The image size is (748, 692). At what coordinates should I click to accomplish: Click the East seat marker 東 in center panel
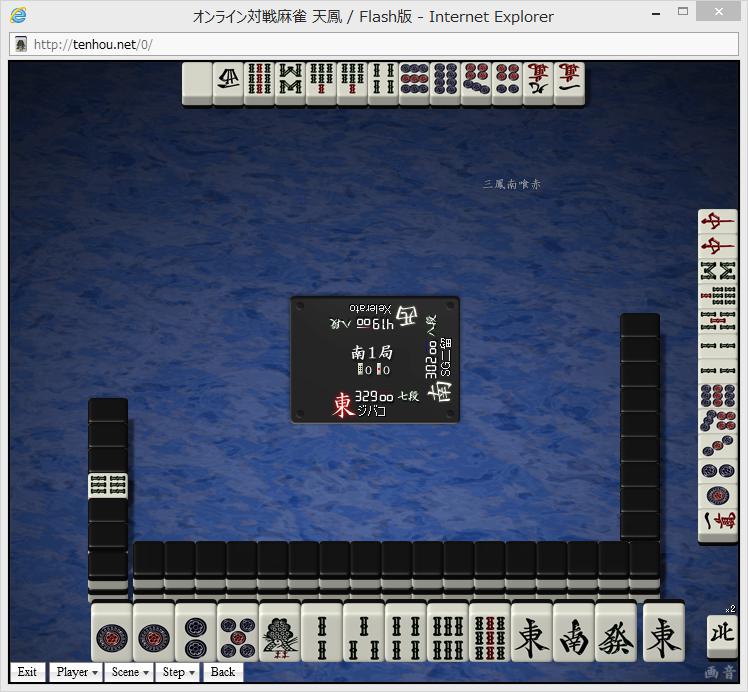point(343,405)
